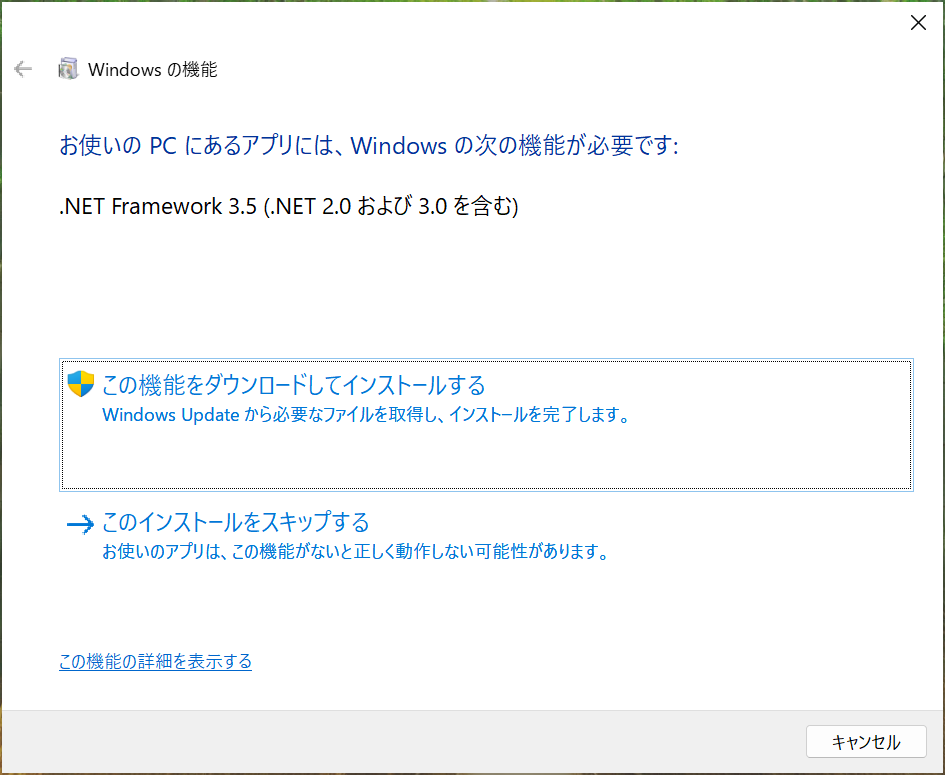Click the blue arrow icon beside skip option

click(x=80, y=524)
